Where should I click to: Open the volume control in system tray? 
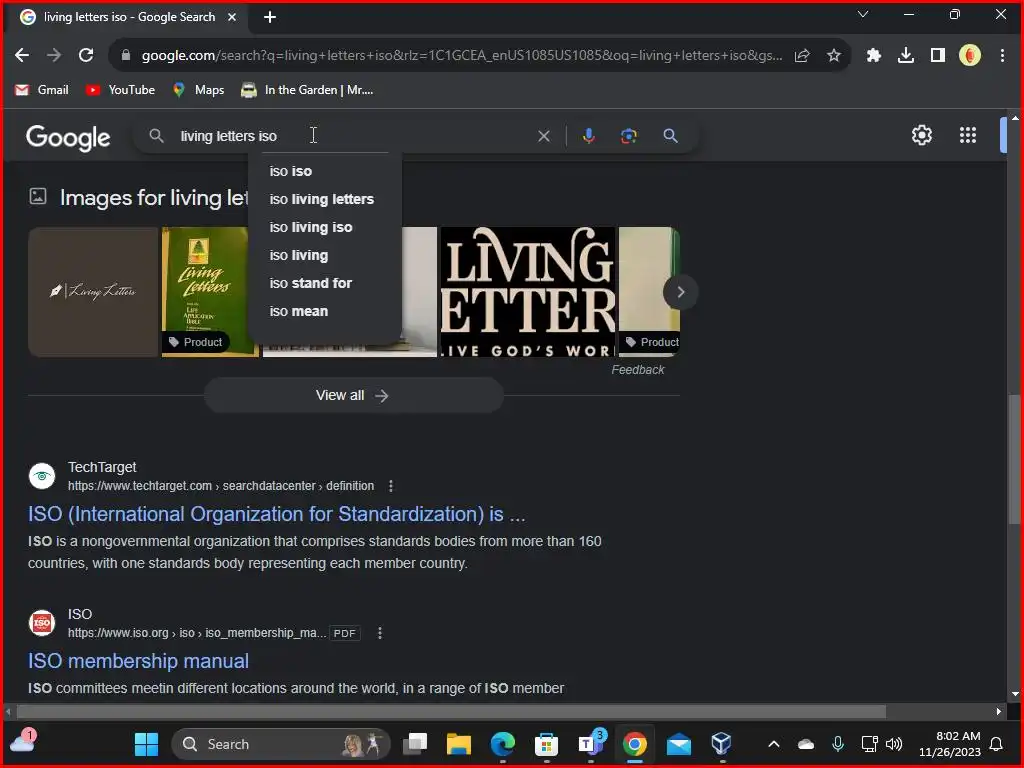(x=894, y=744)
